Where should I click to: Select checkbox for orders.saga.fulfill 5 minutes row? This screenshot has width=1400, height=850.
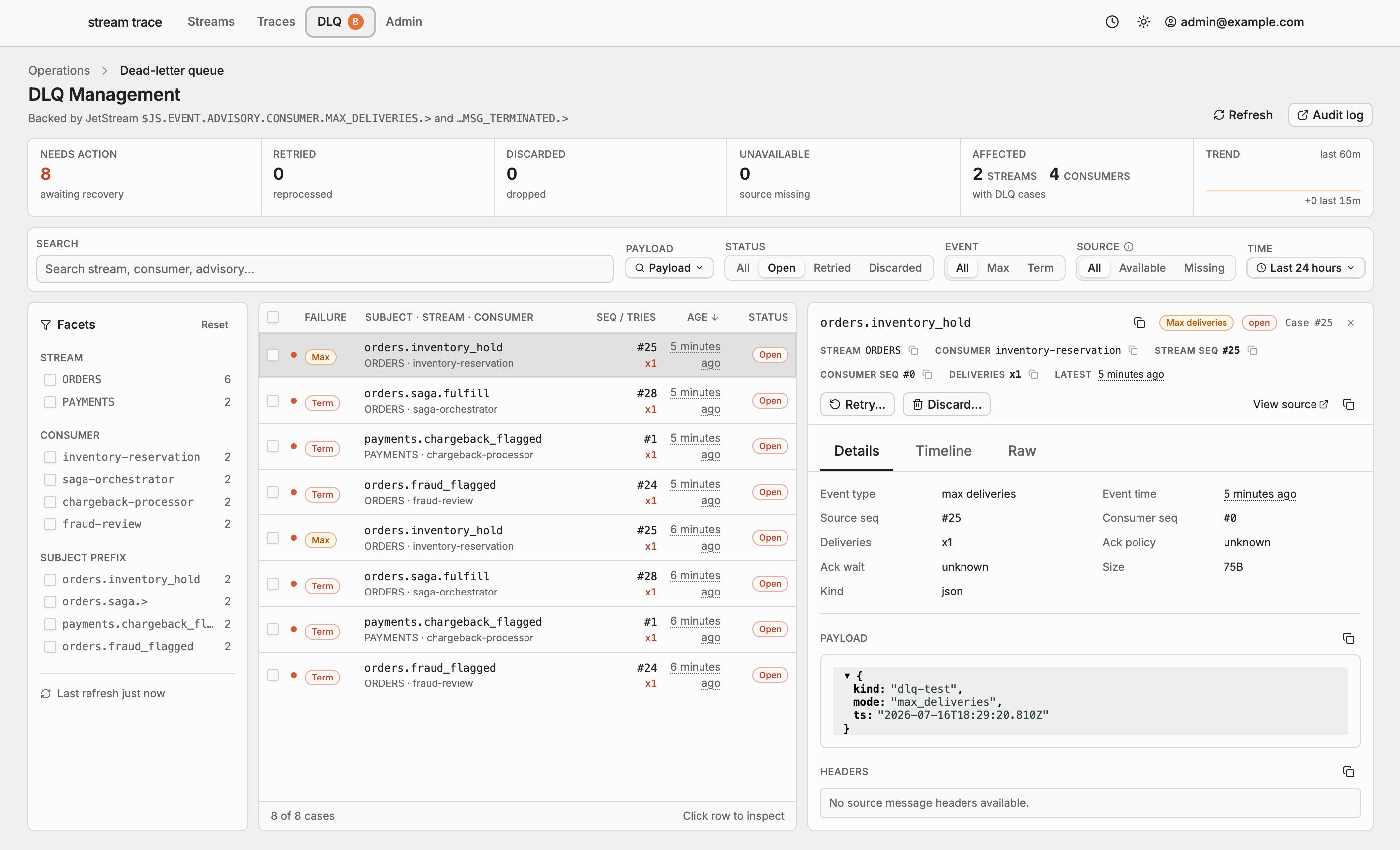pos(273,401)
